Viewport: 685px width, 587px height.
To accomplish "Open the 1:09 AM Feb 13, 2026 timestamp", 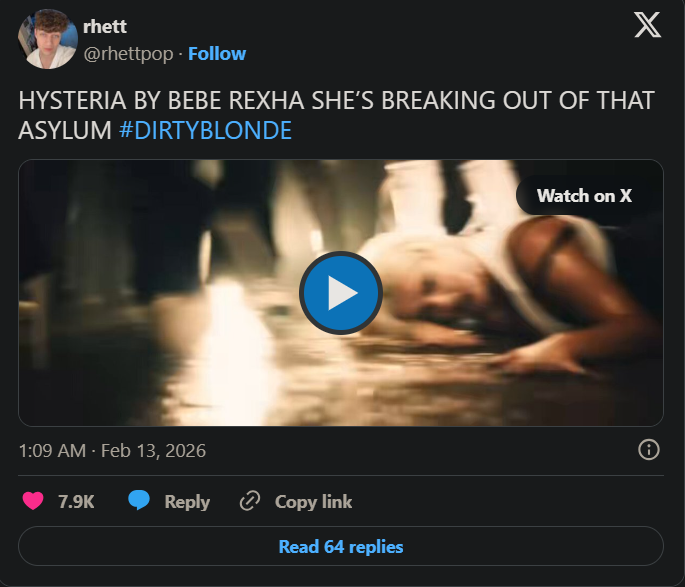I will 112,451.
